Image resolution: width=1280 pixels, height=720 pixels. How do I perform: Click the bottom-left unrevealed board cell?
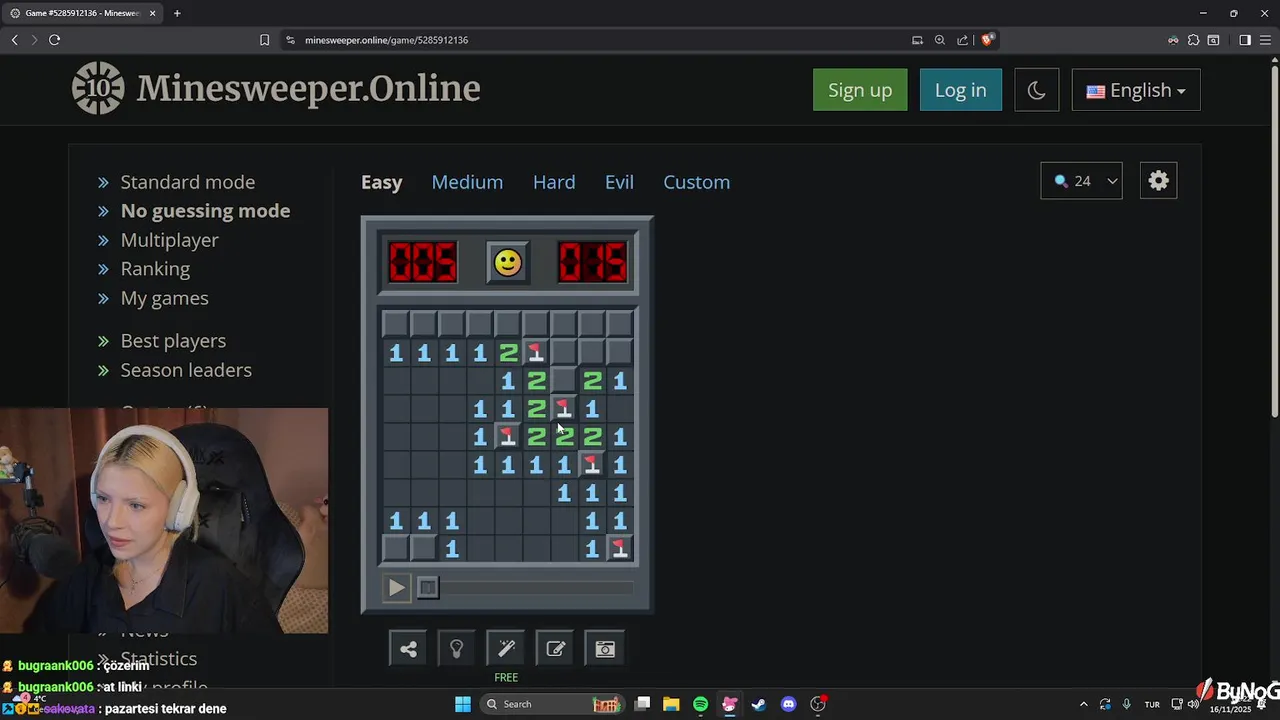tap(395, 548)
